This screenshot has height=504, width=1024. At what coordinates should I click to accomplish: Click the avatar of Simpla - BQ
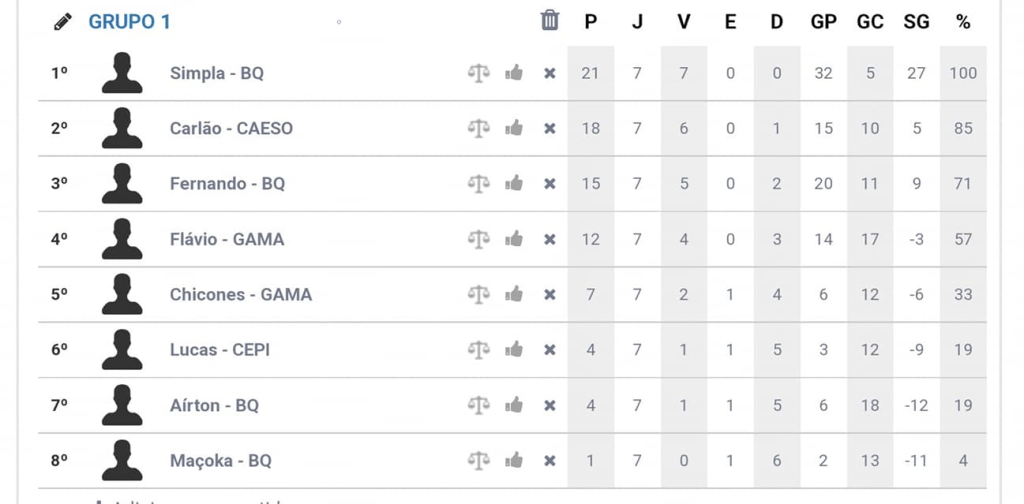coord(122,73)
